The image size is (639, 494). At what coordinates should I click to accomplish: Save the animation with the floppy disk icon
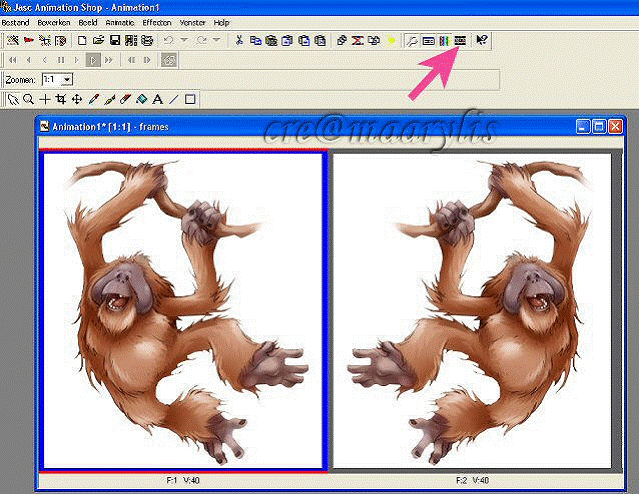[x=115, y=40]
